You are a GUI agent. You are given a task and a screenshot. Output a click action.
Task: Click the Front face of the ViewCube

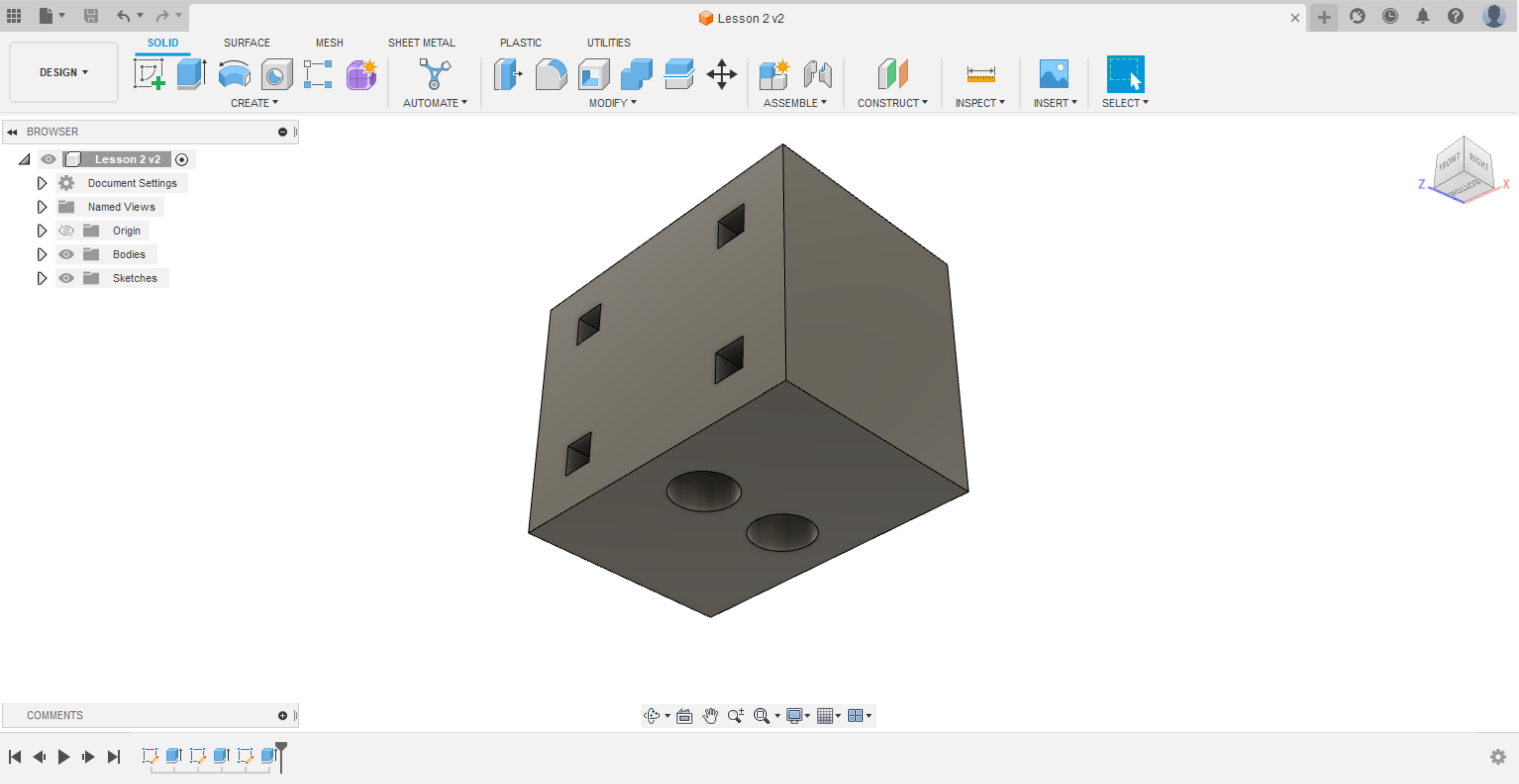1449,162
